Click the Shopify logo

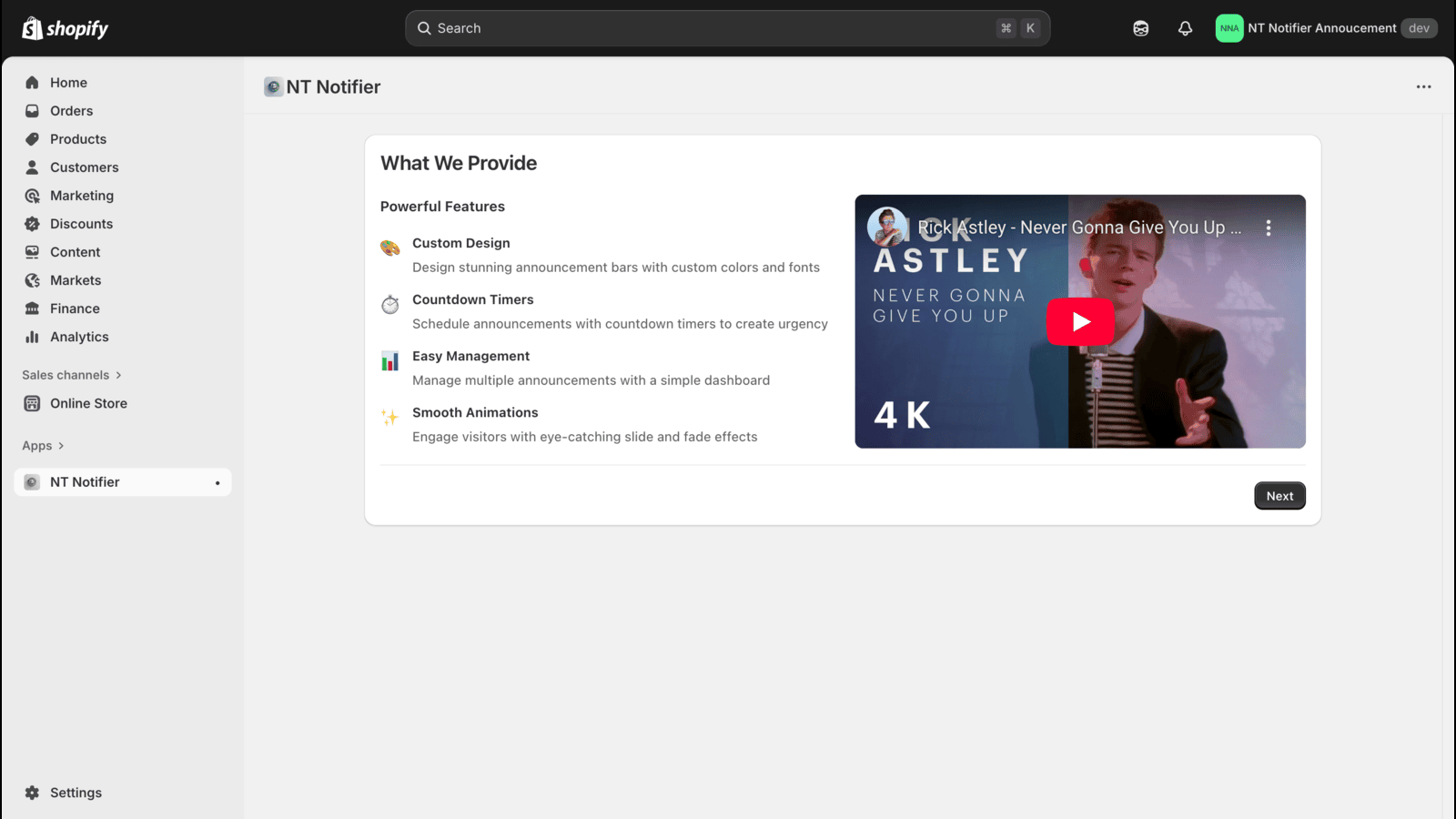(x=65, y=28)
